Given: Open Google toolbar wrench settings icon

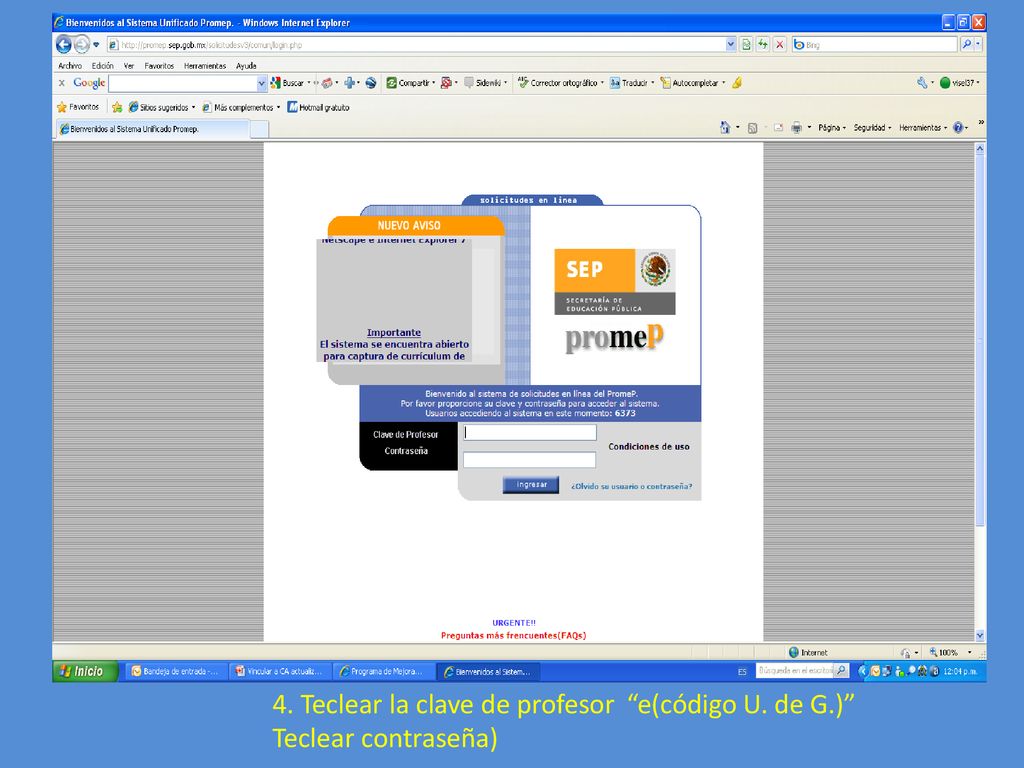Looking at the screenshot, I should click(x=922, y=83).
